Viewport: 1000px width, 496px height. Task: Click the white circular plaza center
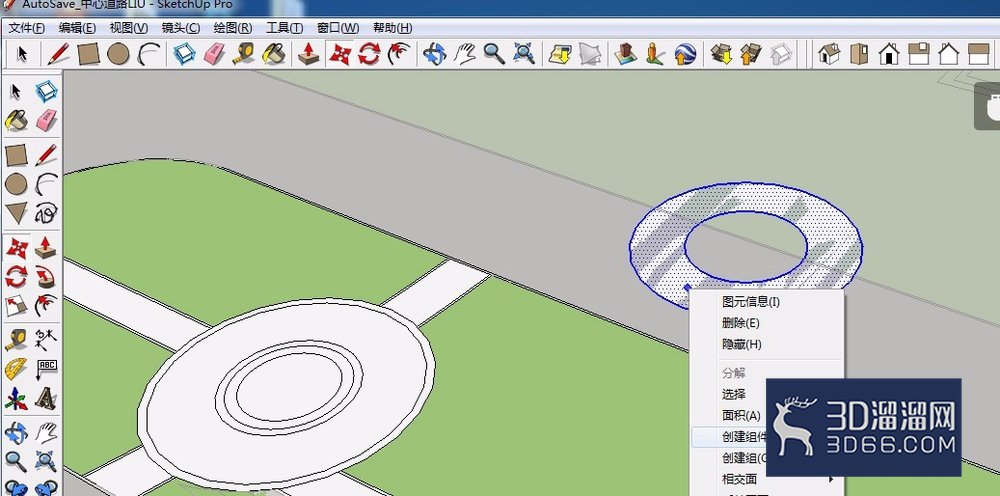[288, 387]
